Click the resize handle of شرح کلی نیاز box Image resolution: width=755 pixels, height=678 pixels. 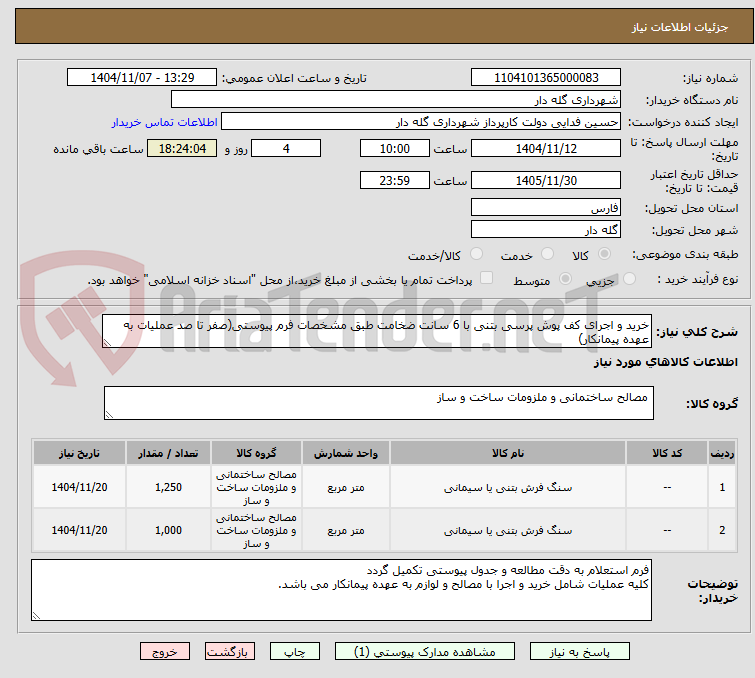(x=107, y=342)
